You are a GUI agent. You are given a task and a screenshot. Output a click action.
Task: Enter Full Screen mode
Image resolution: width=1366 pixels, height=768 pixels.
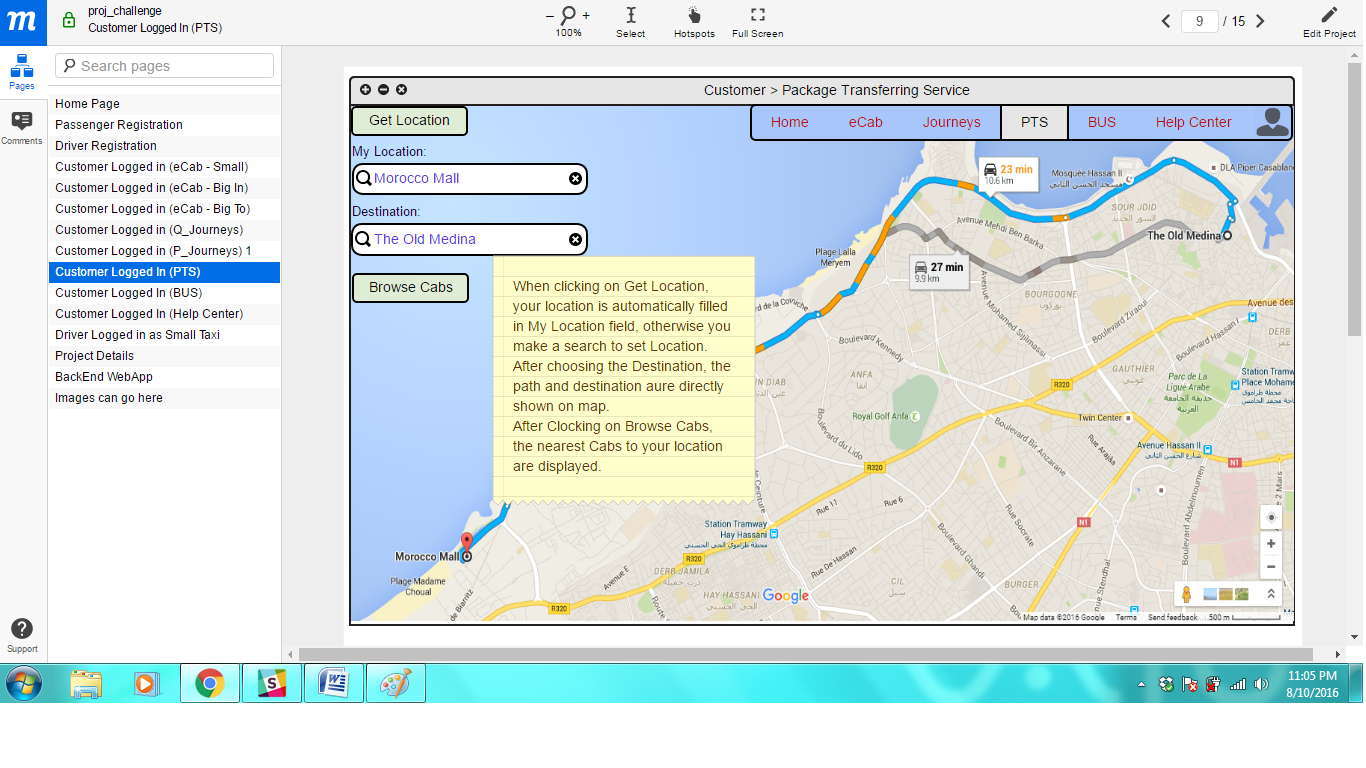(757, 22)
